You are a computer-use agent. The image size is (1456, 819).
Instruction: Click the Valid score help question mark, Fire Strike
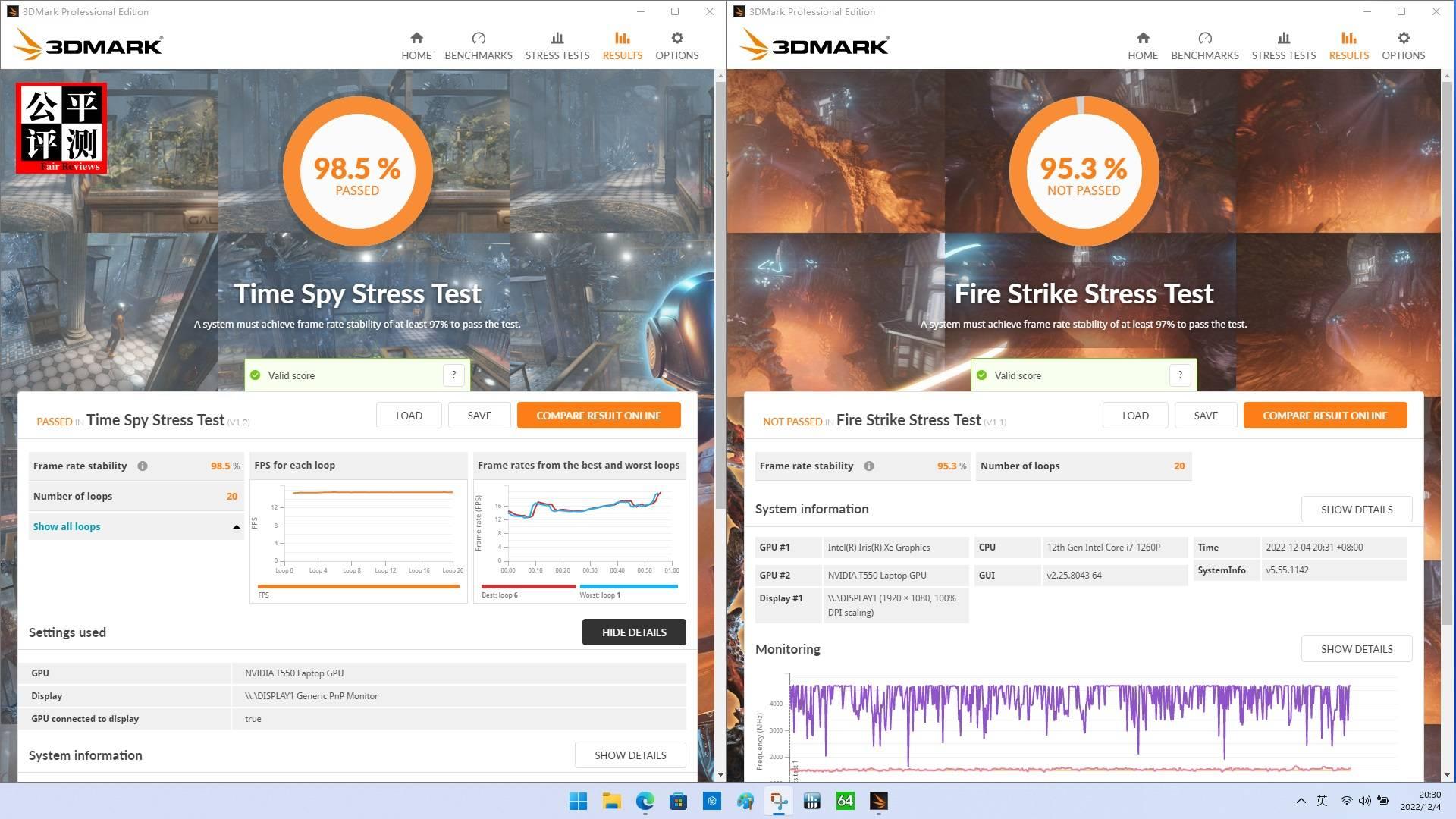(1180, 375)
